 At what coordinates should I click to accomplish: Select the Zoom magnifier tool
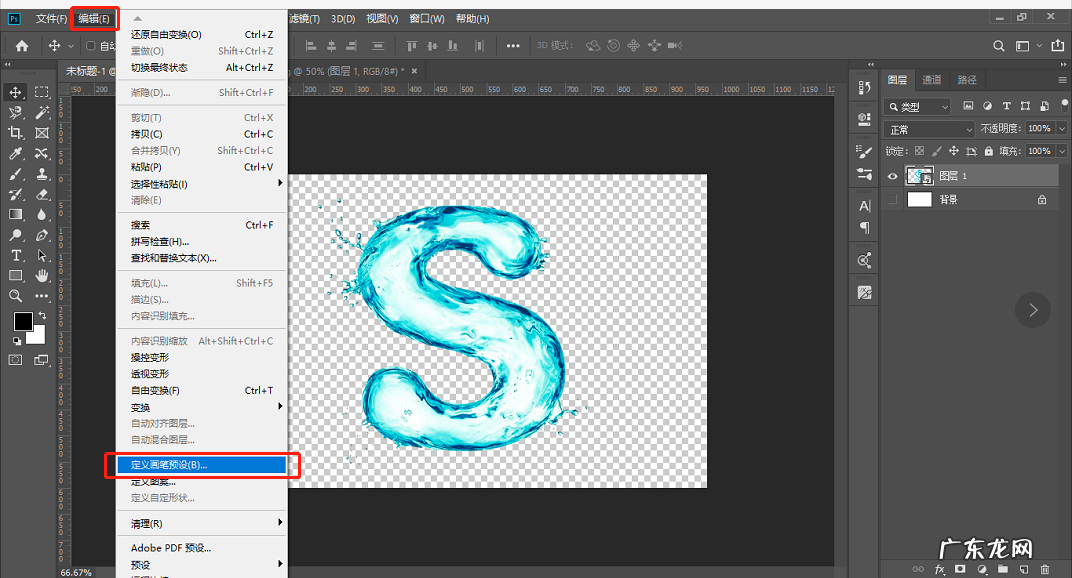(x=16, y=296)
